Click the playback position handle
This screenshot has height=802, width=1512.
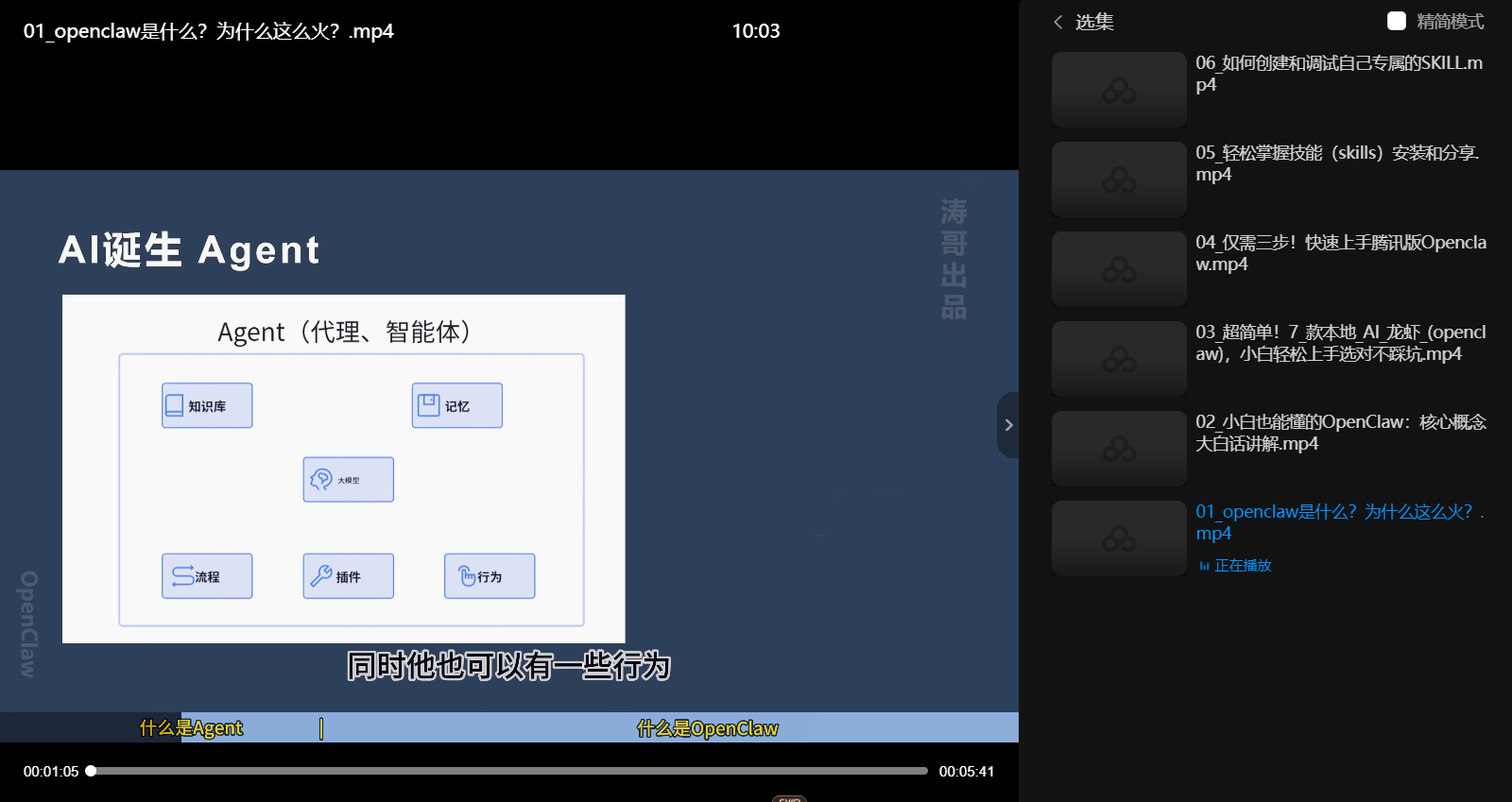click(x=91, y=771)
